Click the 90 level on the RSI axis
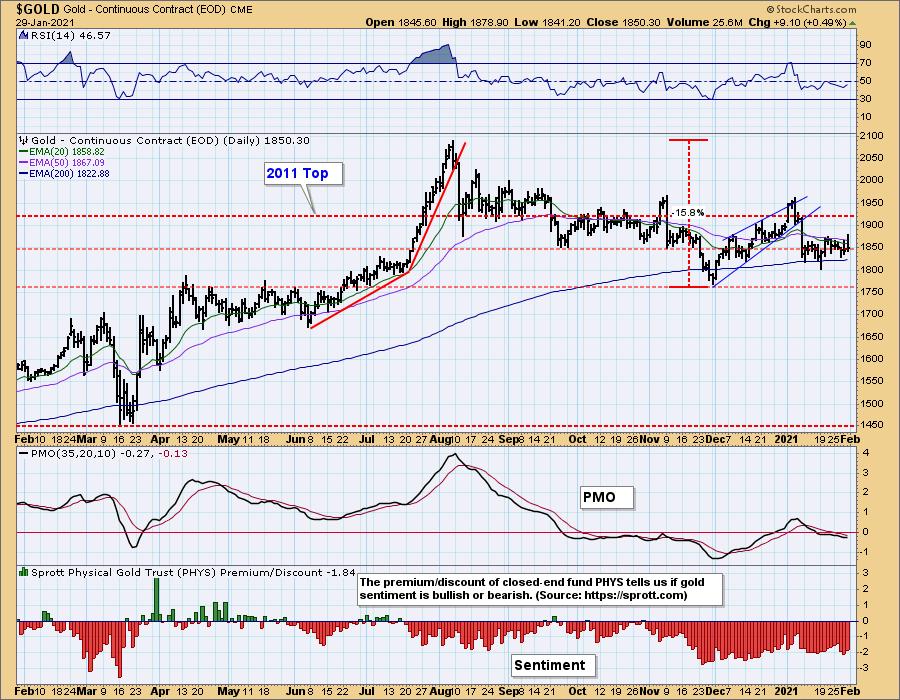This screenshot has height=700, width=900. tap(865, 45)
